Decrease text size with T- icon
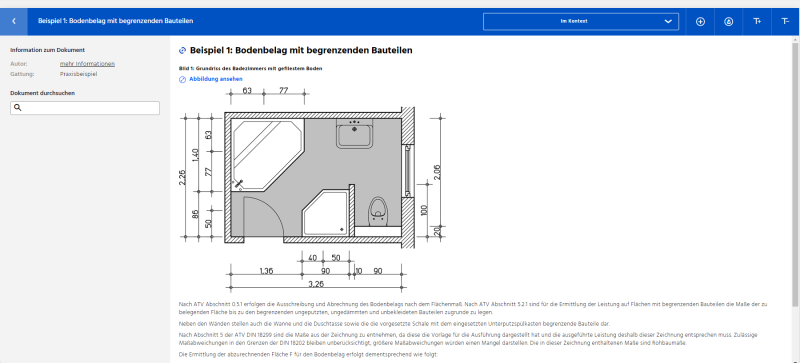The width and height of the screenshot is (800, 363). point(786,21)
